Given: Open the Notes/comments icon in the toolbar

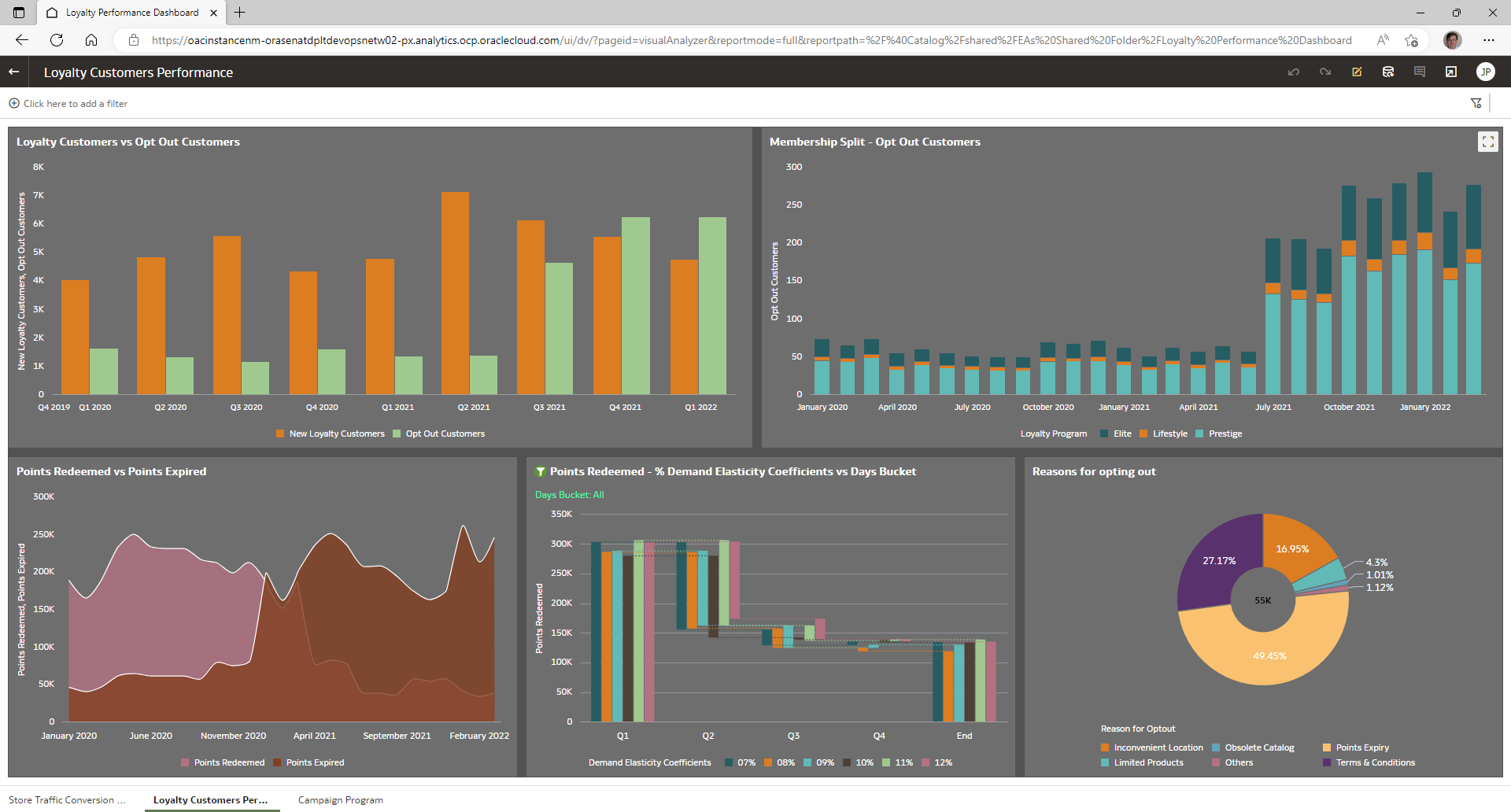Looking at the screenshot, I should pos(1419,72).
